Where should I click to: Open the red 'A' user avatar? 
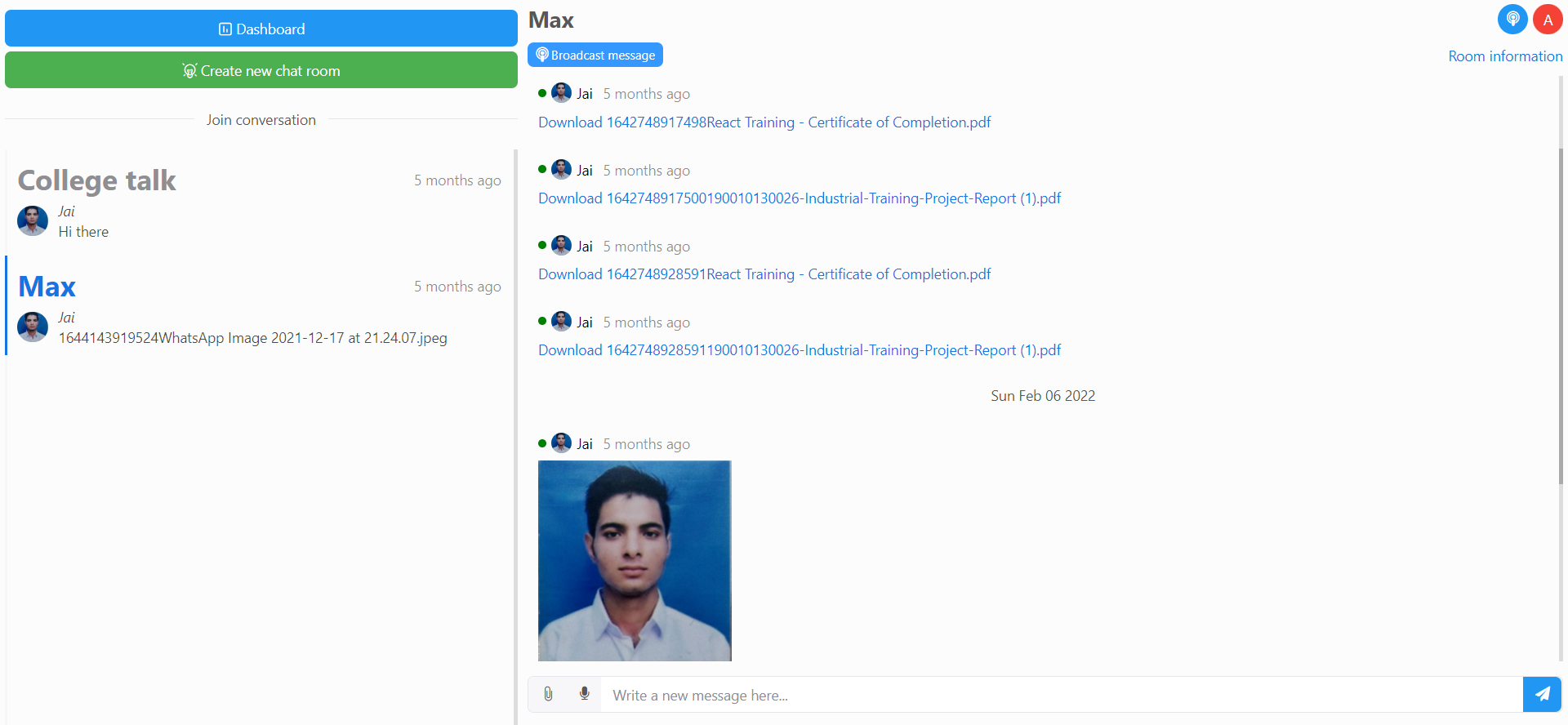(x=1548, y=20)
